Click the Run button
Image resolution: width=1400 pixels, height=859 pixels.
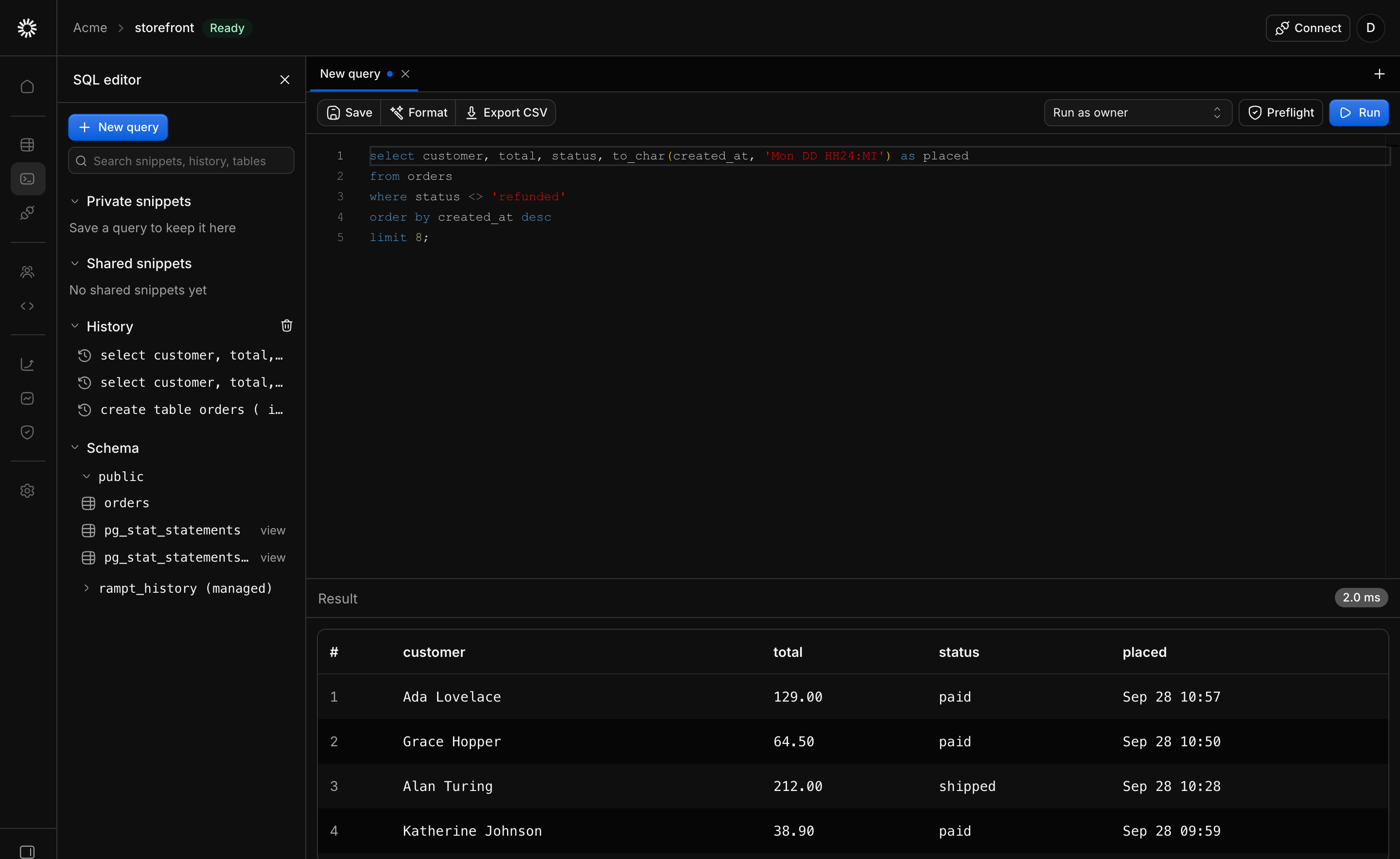pos(1359,113)
